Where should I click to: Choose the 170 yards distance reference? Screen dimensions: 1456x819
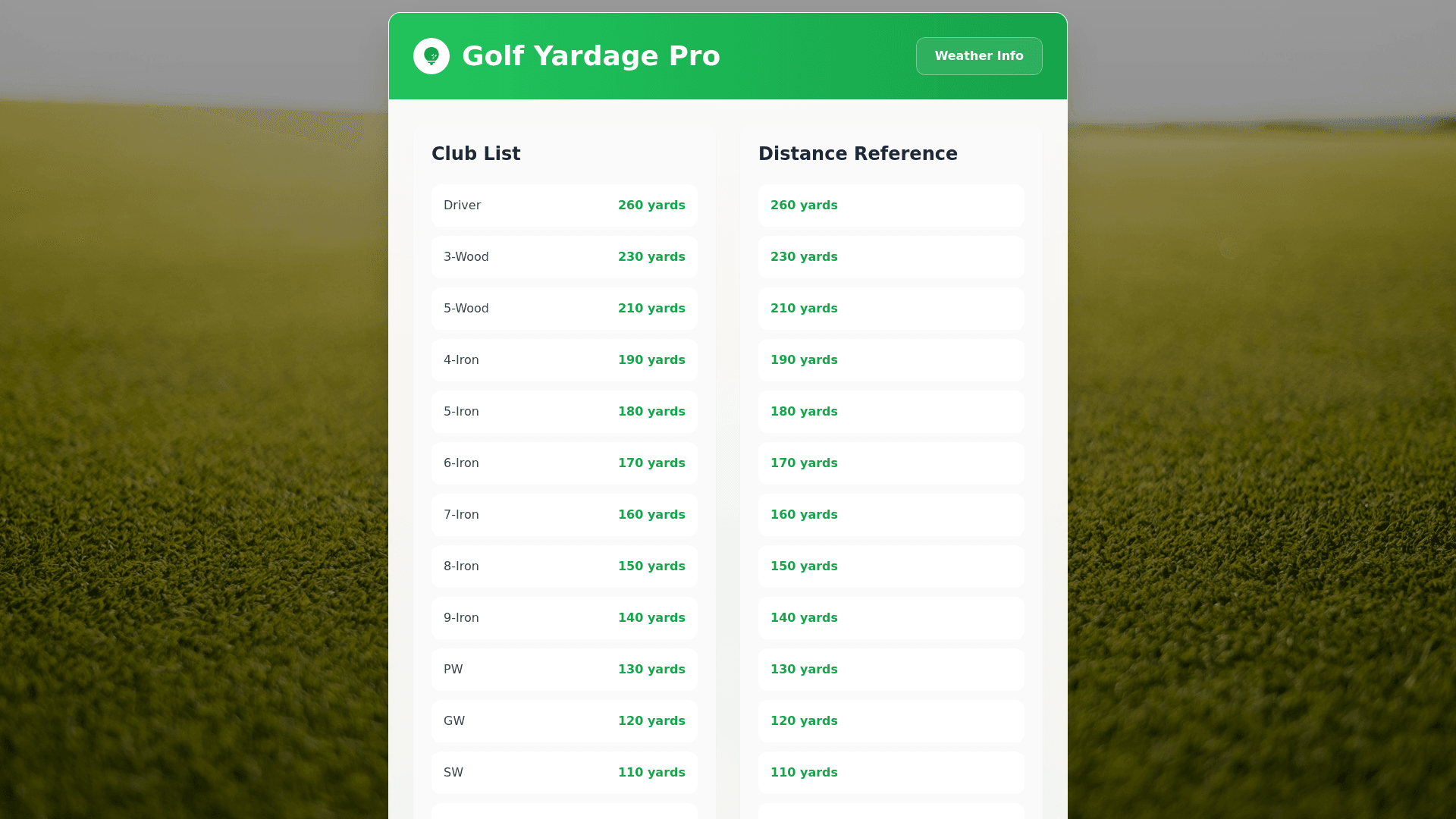tap(890, 463)
